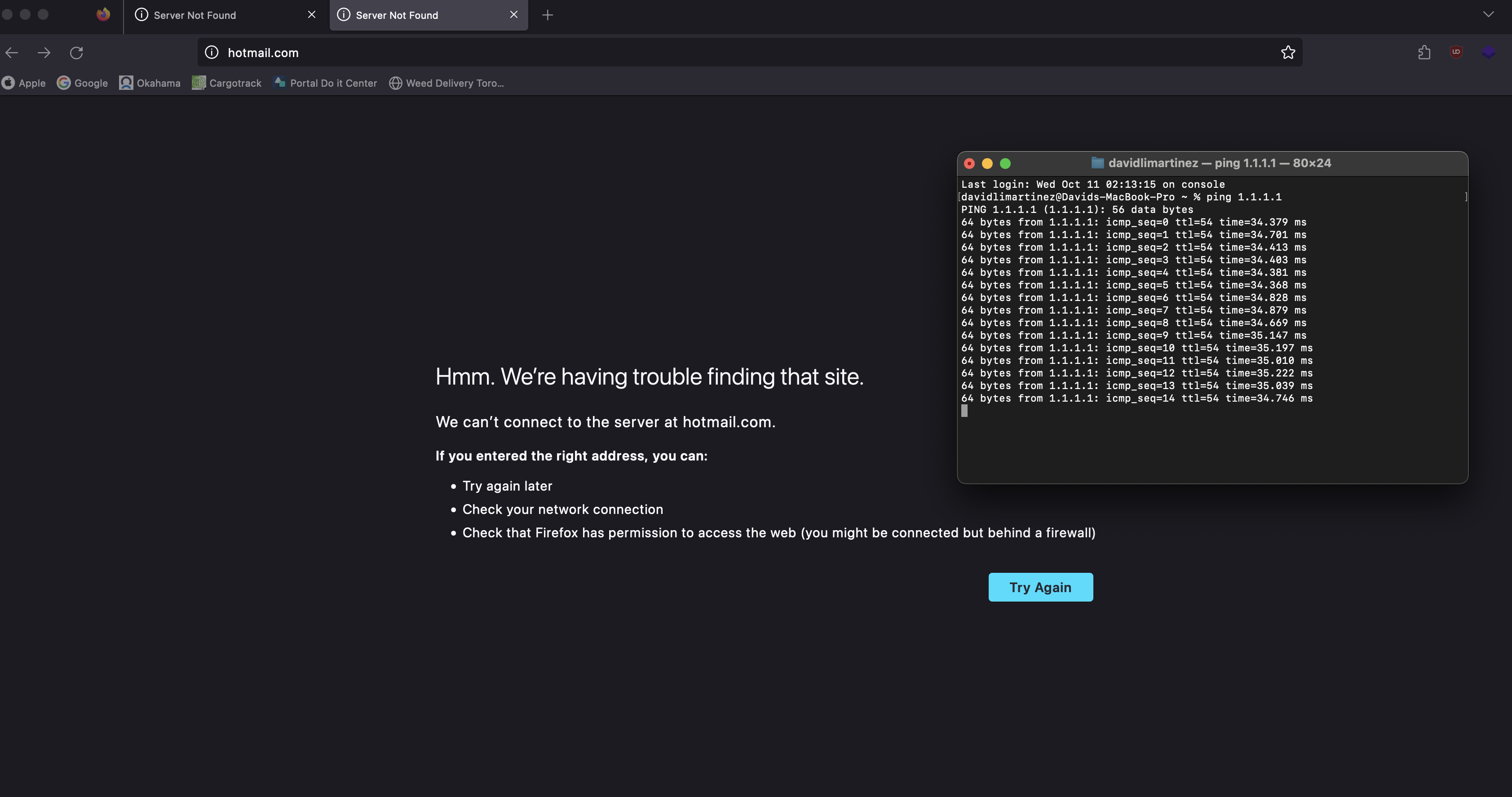1512x797 pixels.
Task: Click the icmp_seq=0 ping reply line
Action: click(x=1133, y=222)
